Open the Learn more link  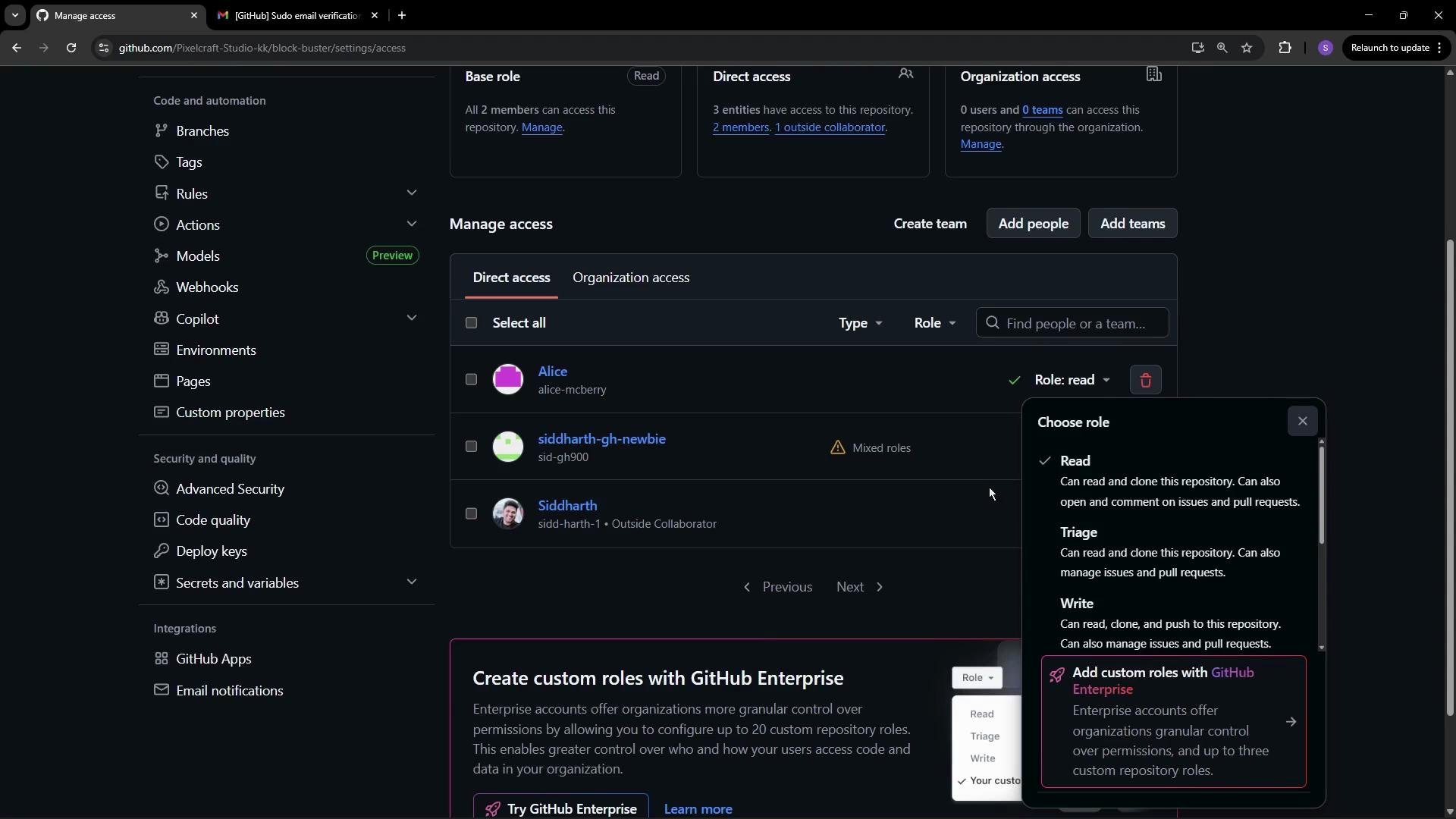tap(698, 809)
